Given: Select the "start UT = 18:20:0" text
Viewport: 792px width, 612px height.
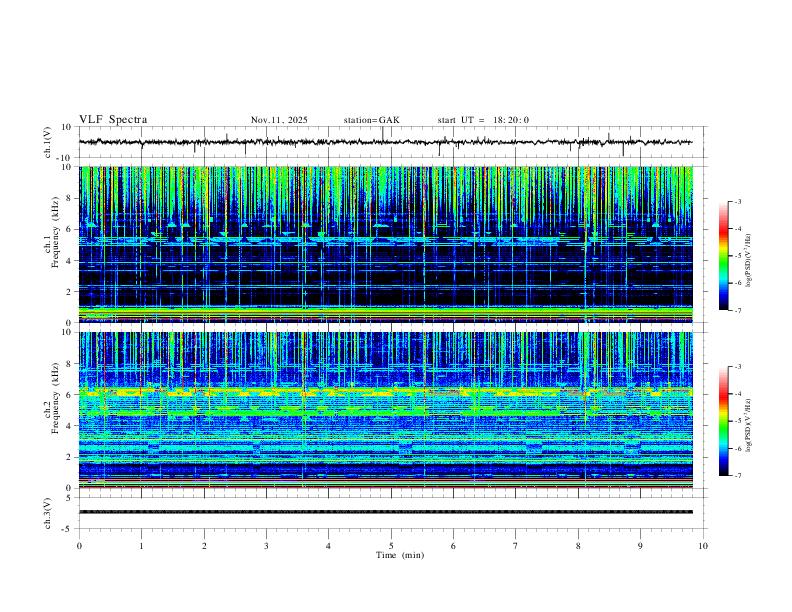Looking at the screenshot, I should [x=483, y=120].
